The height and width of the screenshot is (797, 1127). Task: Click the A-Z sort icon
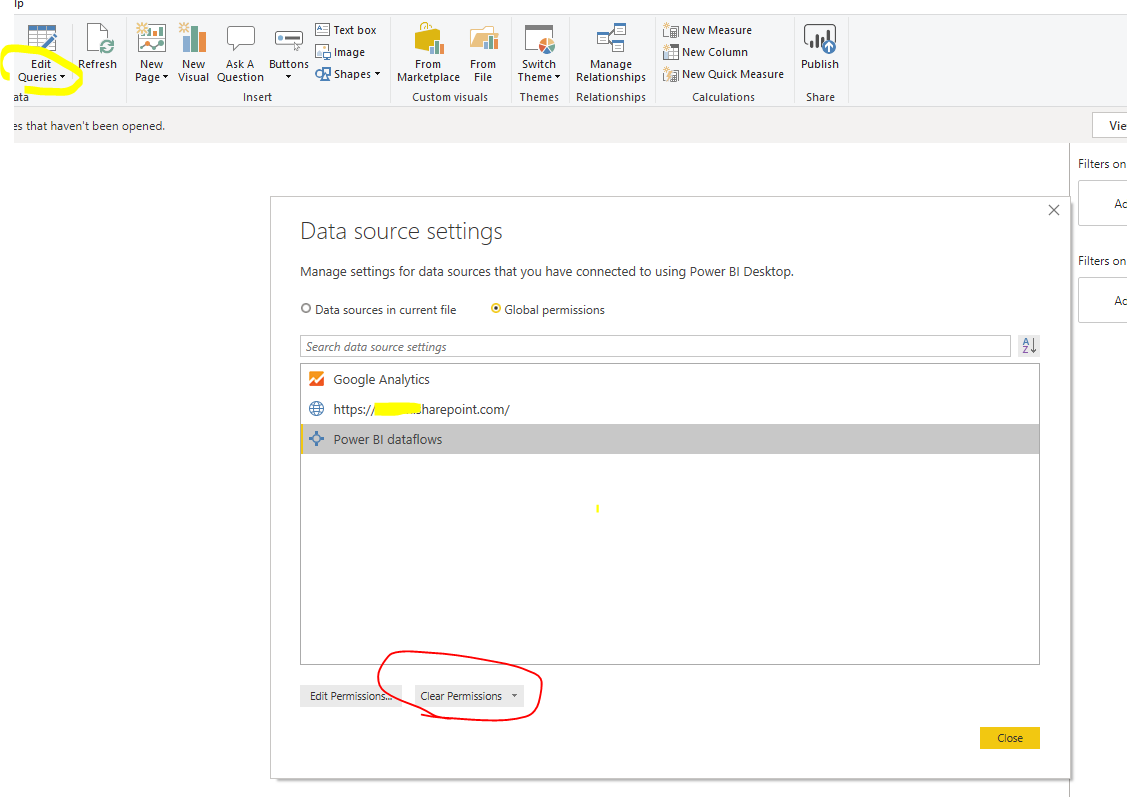tap(1029, 346)
